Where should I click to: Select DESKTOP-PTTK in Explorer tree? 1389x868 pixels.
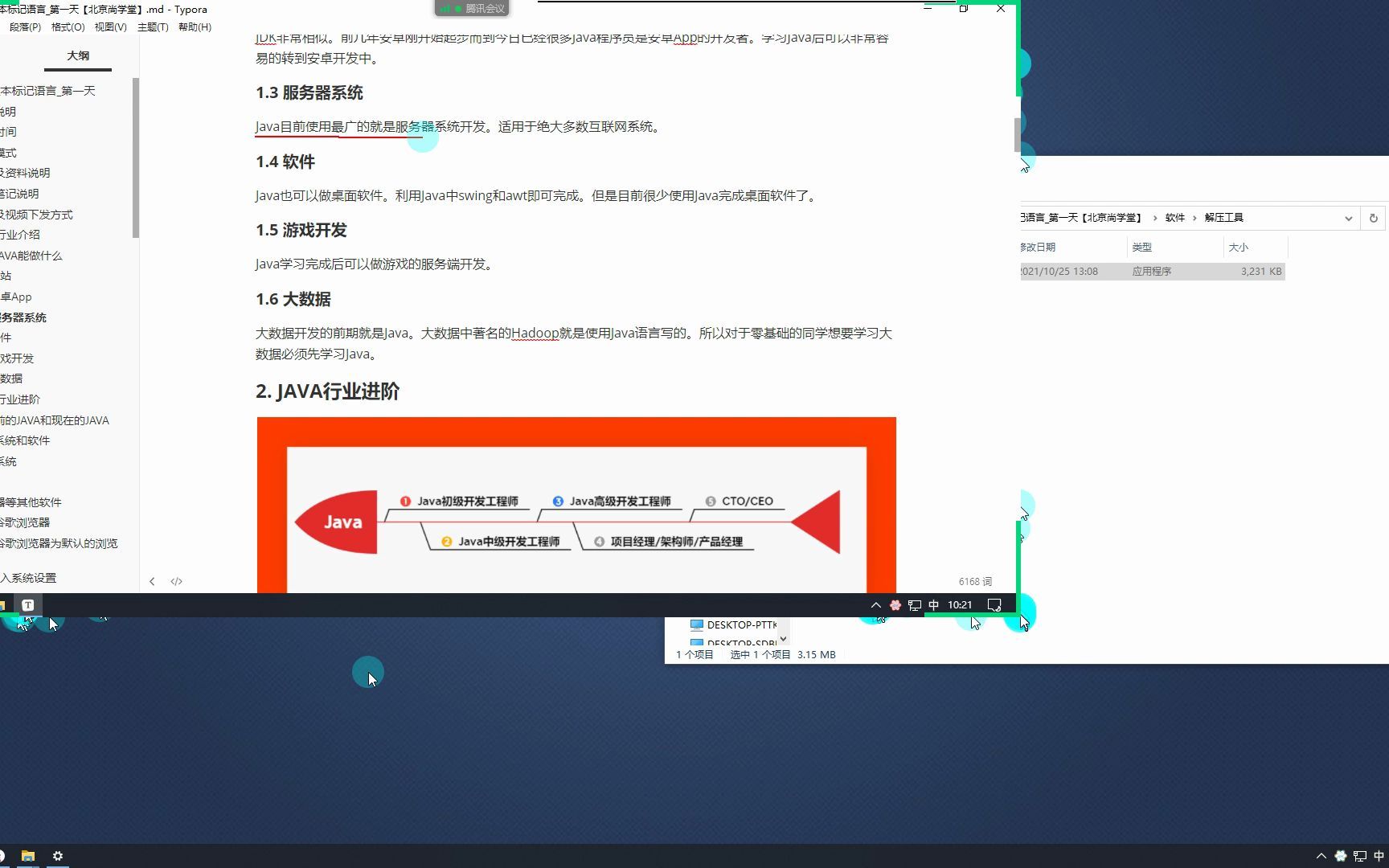click(x=733, y=624)
